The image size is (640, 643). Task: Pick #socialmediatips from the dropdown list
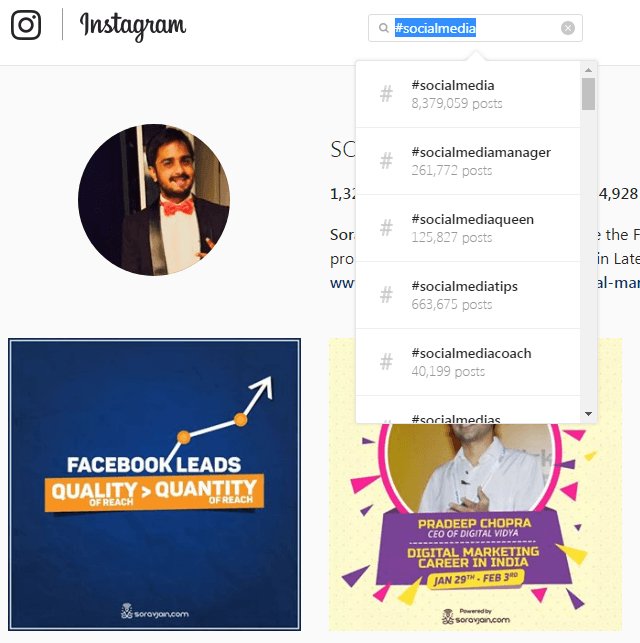click(x=468, y=295)
